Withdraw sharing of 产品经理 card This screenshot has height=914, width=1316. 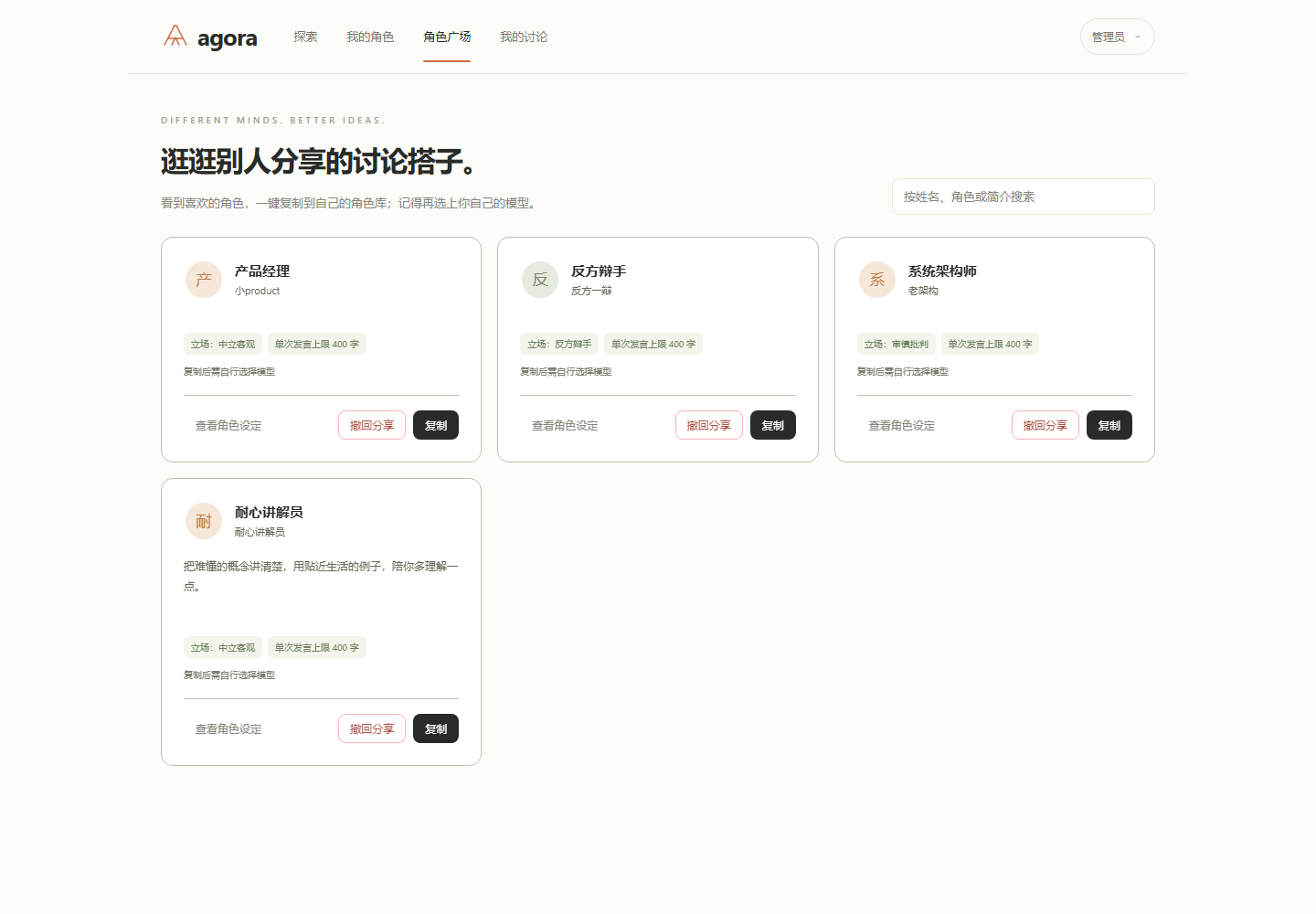372,425
